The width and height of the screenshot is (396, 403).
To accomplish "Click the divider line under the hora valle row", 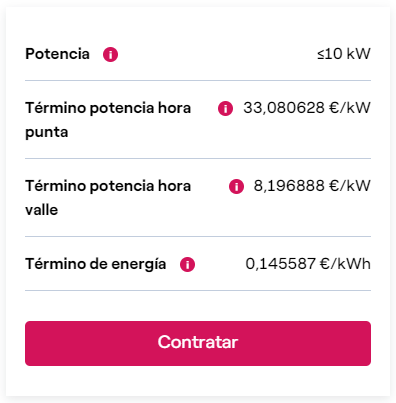I will [x=198, y=236].
